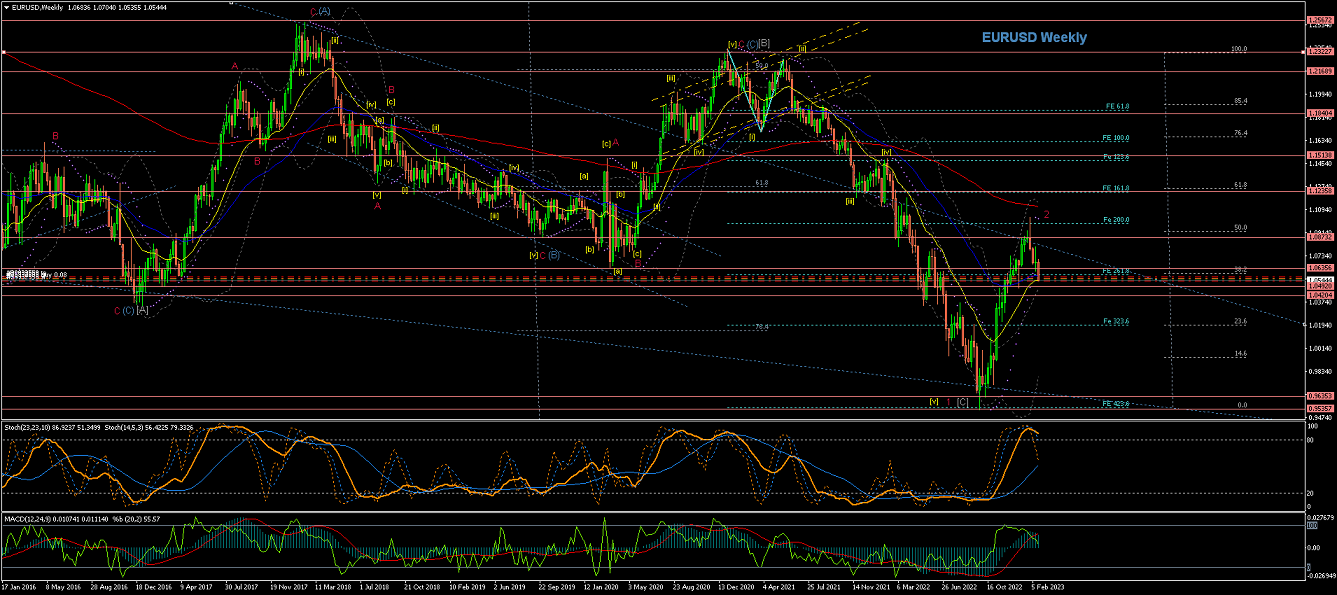The image size is (1337, 595).
Task: Select the 0.027679 MACD scale value
Action: pos(1322,517)
